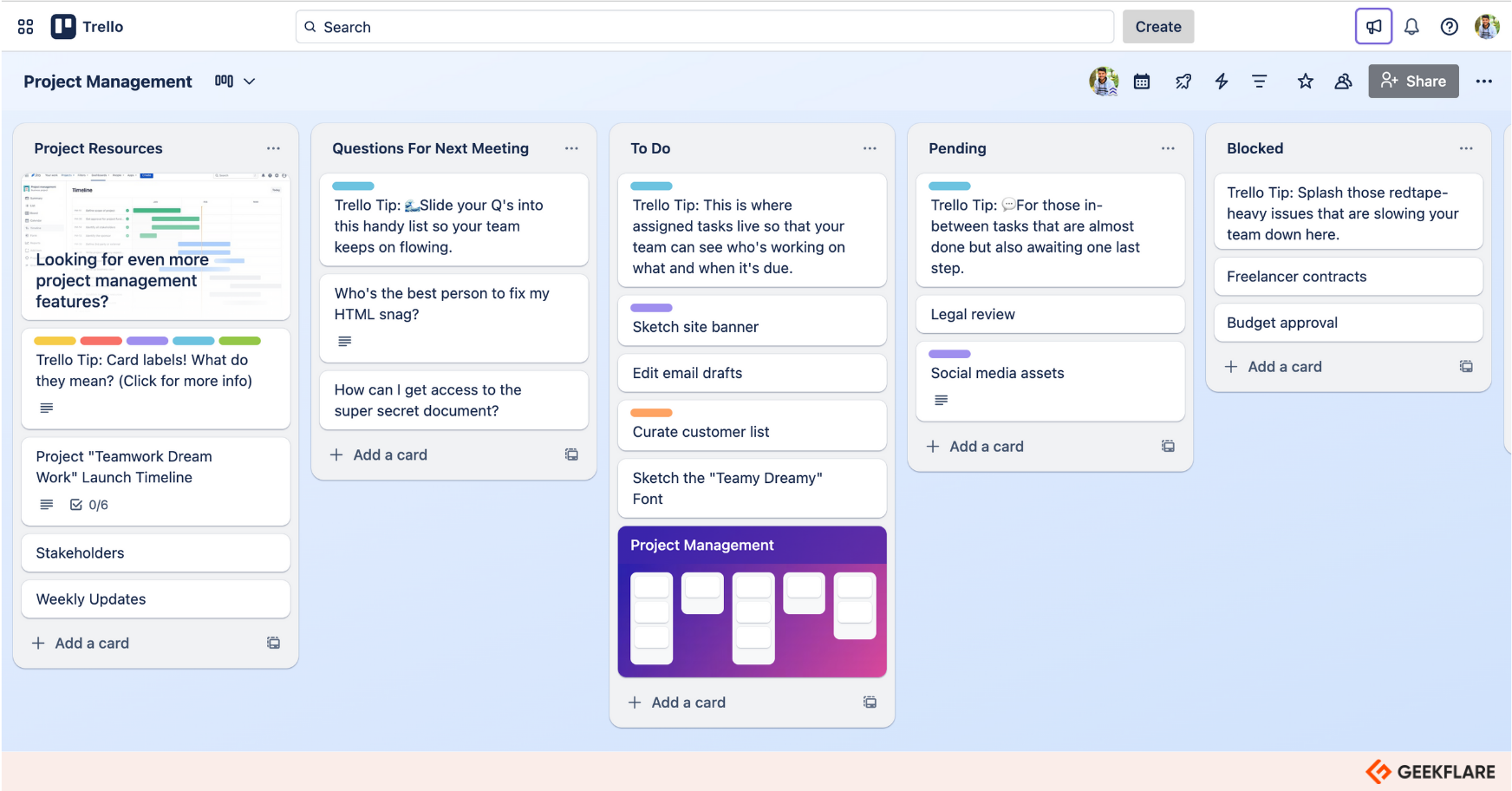The width and height of the screenshot is (1512, 791).
Task: Open the board menu ellipsis
Action: pyautogui.click(x=1484, y=82)
